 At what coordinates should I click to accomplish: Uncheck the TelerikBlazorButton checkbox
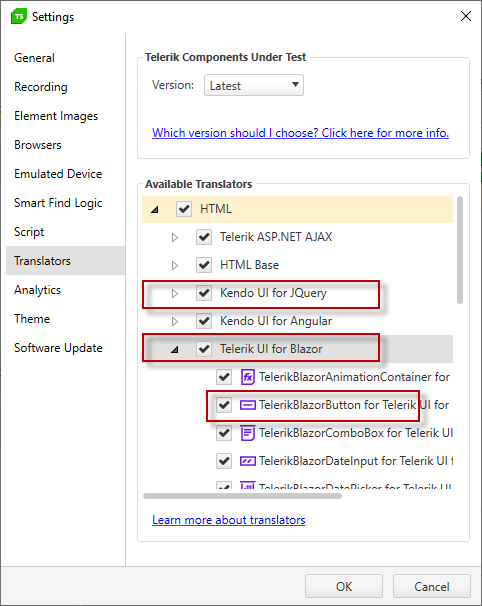pos(224,405)
